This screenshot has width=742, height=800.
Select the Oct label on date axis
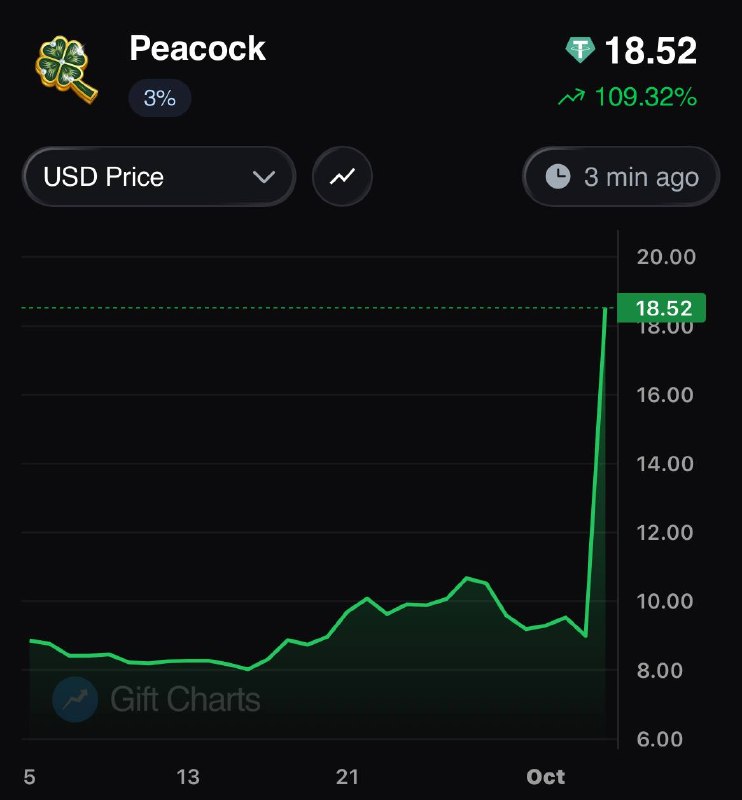pos(546,777)
